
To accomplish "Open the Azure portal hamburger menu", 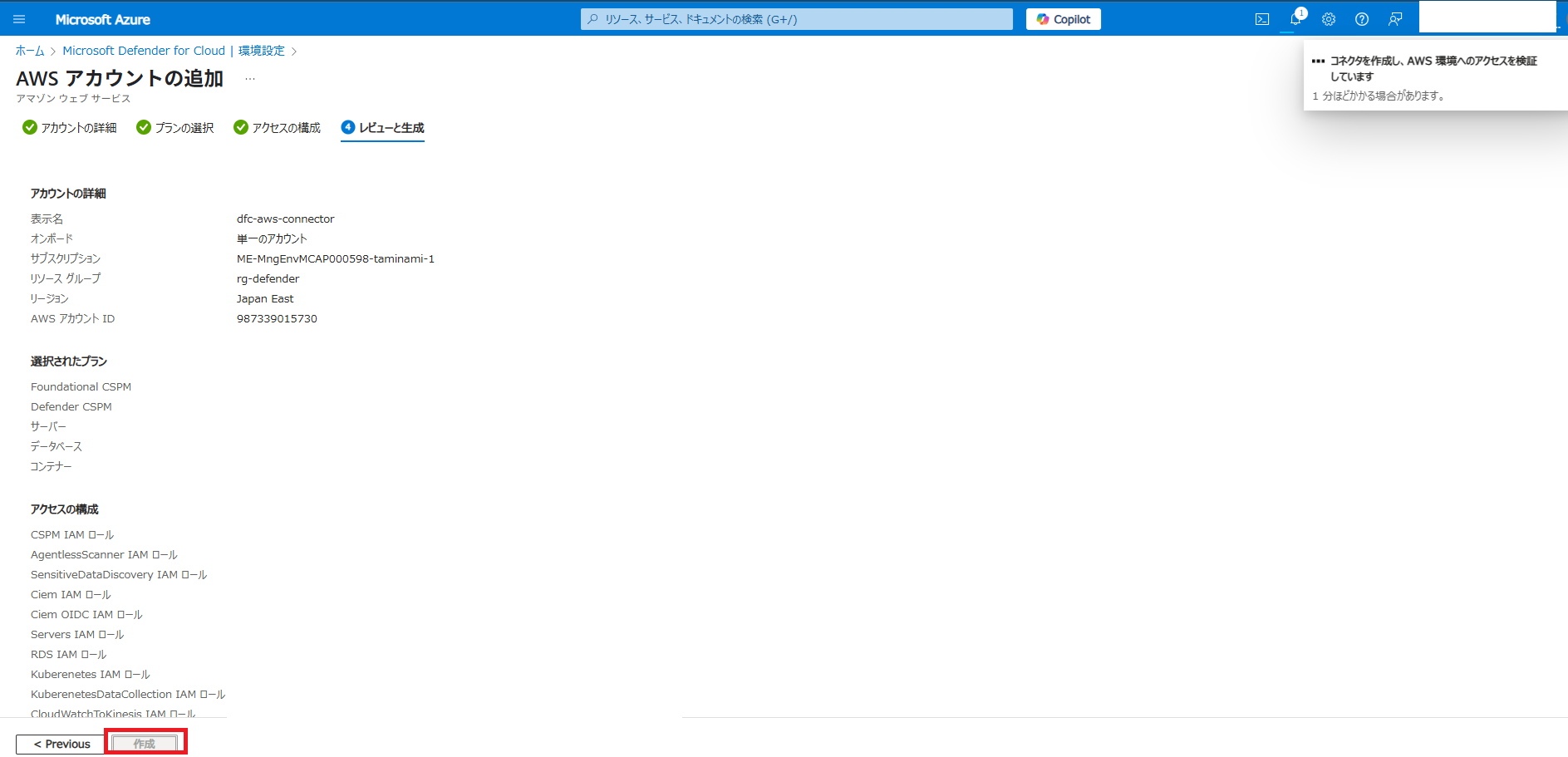I will click(x=19, y=19).
